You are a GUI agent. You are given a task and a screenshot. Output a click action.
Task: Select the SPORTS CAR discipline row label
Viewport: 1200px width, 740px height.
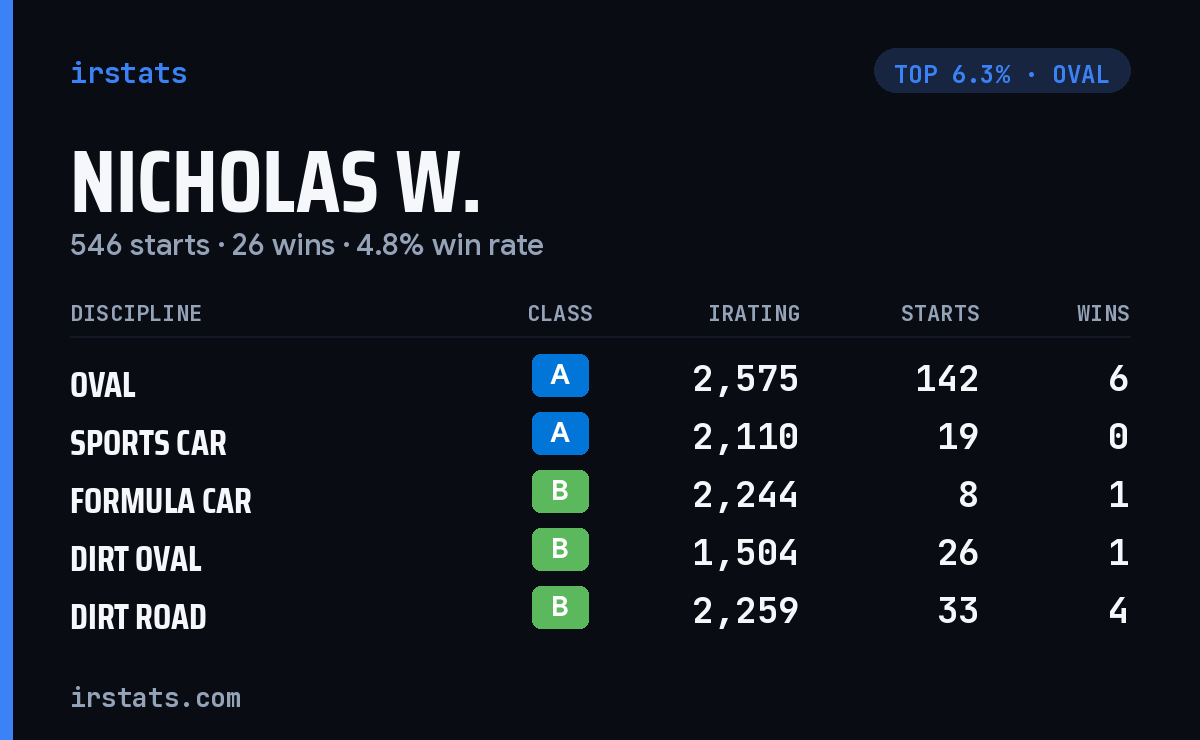coord(148,443)
